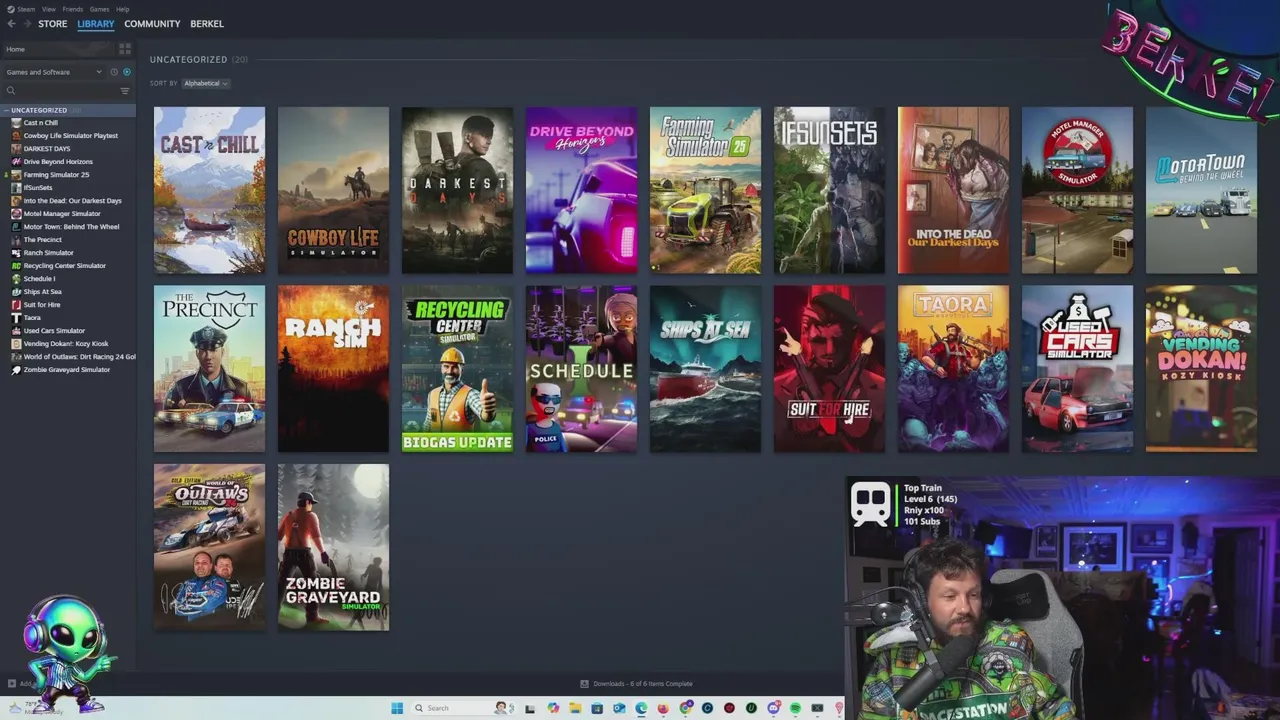Open the Suit for Hire cover
This screenshot has height=720, width=1280.
point(829,369)
